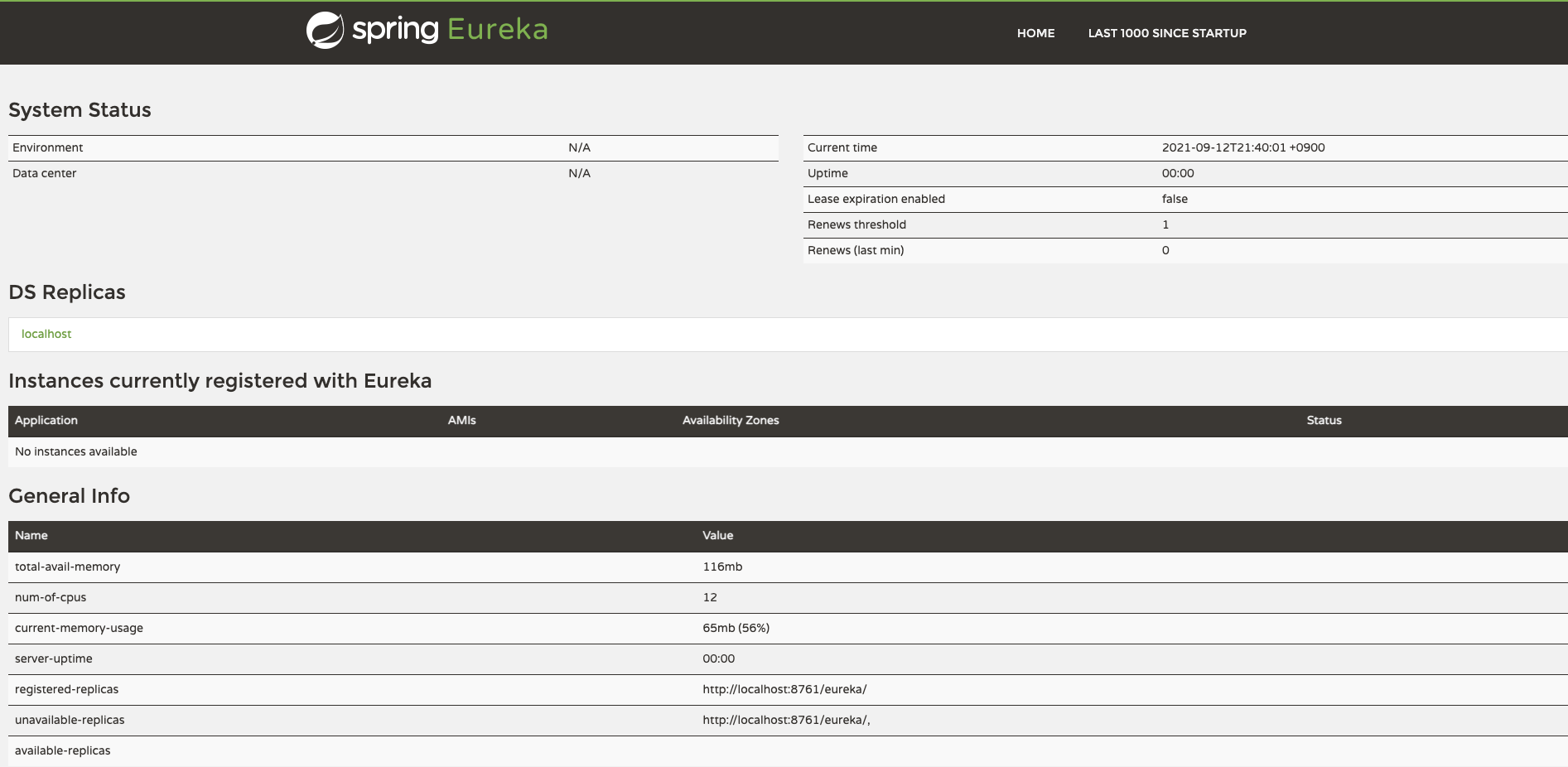Select the 65mb (56%) usage value

736,628
